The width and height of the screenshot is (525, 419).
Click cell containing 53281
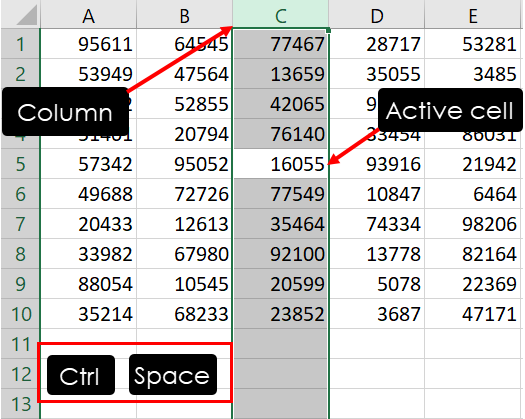[473, 44]
